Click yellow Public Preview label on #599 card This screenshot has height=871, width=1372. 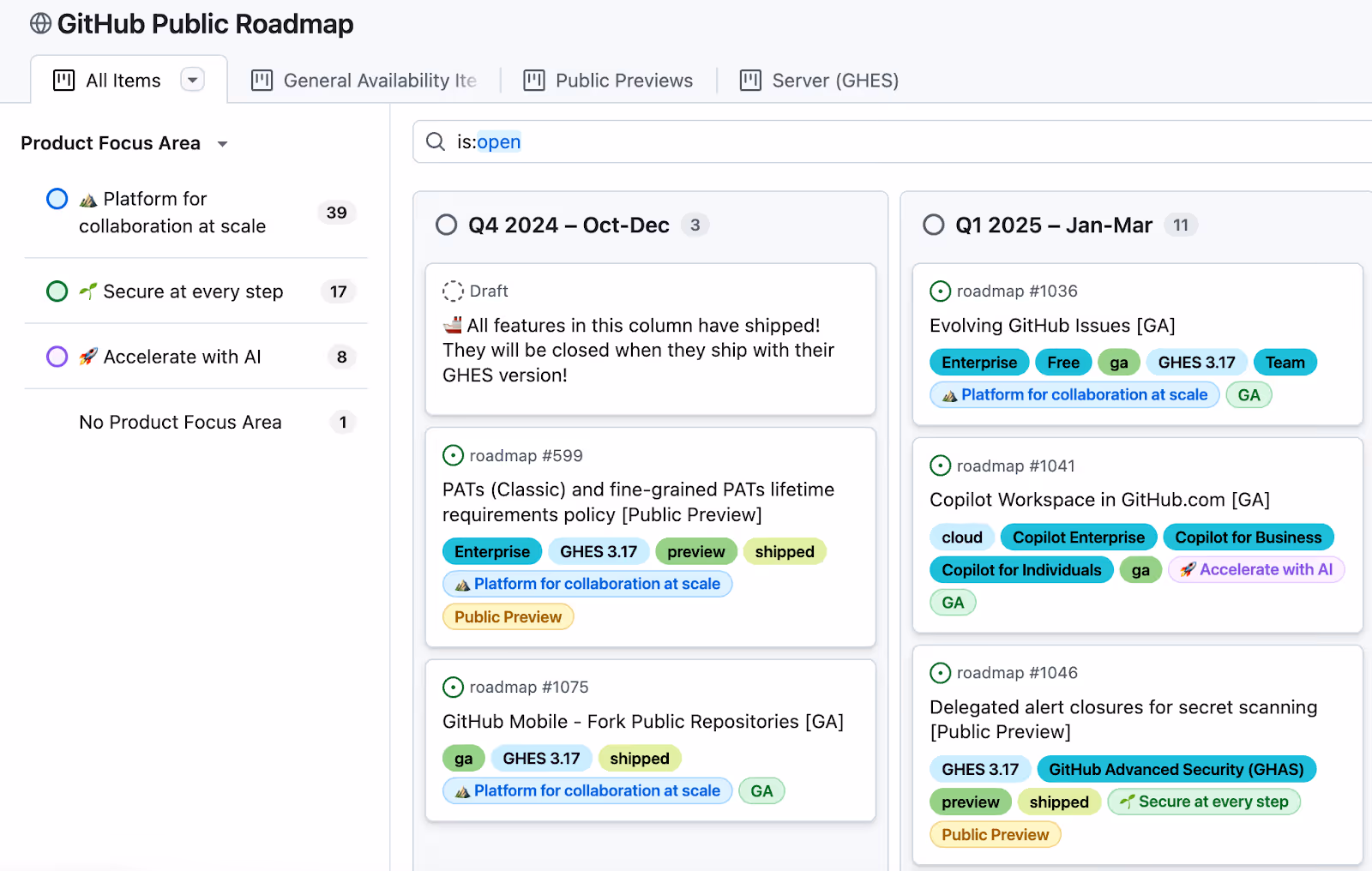point(508,616)
